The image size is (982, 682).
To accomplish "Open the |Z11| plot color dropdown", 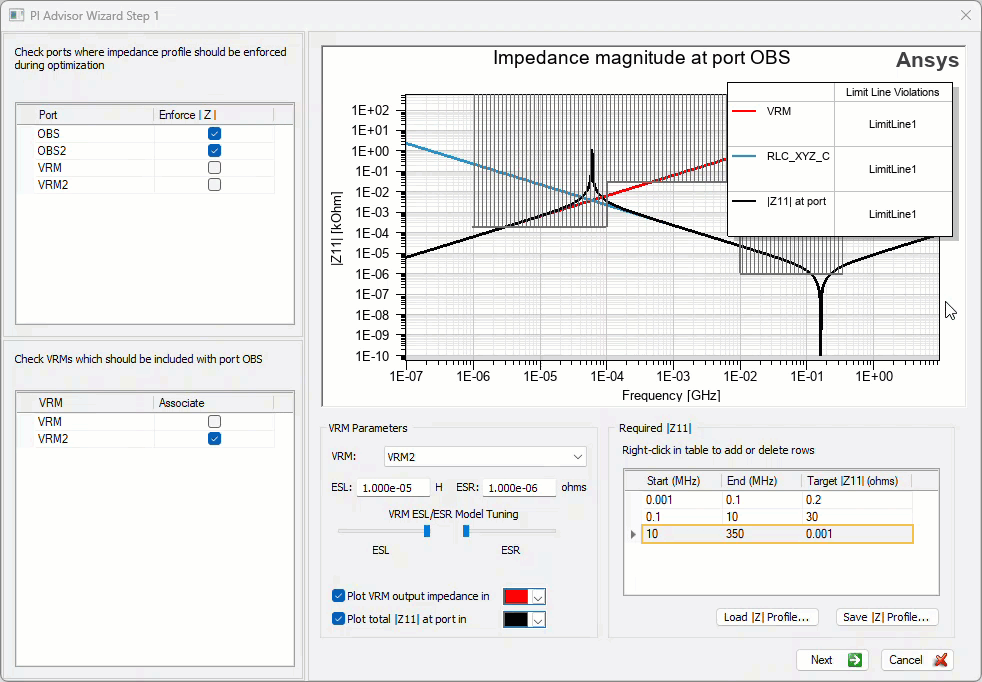I will pyautogui.click(x=536, y=619).
